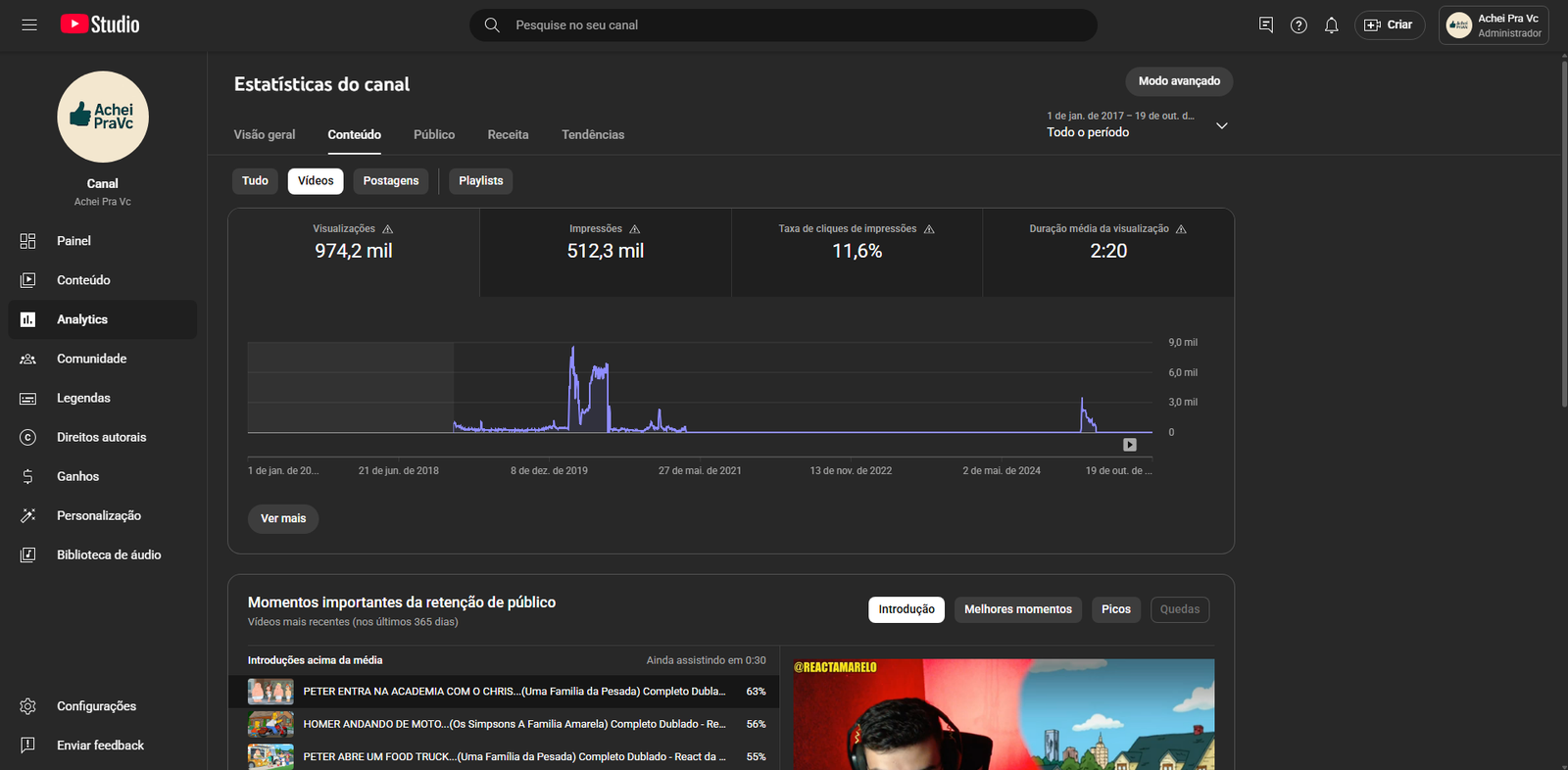
Task: Click the warning icon beside Visualizações
Action: pos(388,229)
